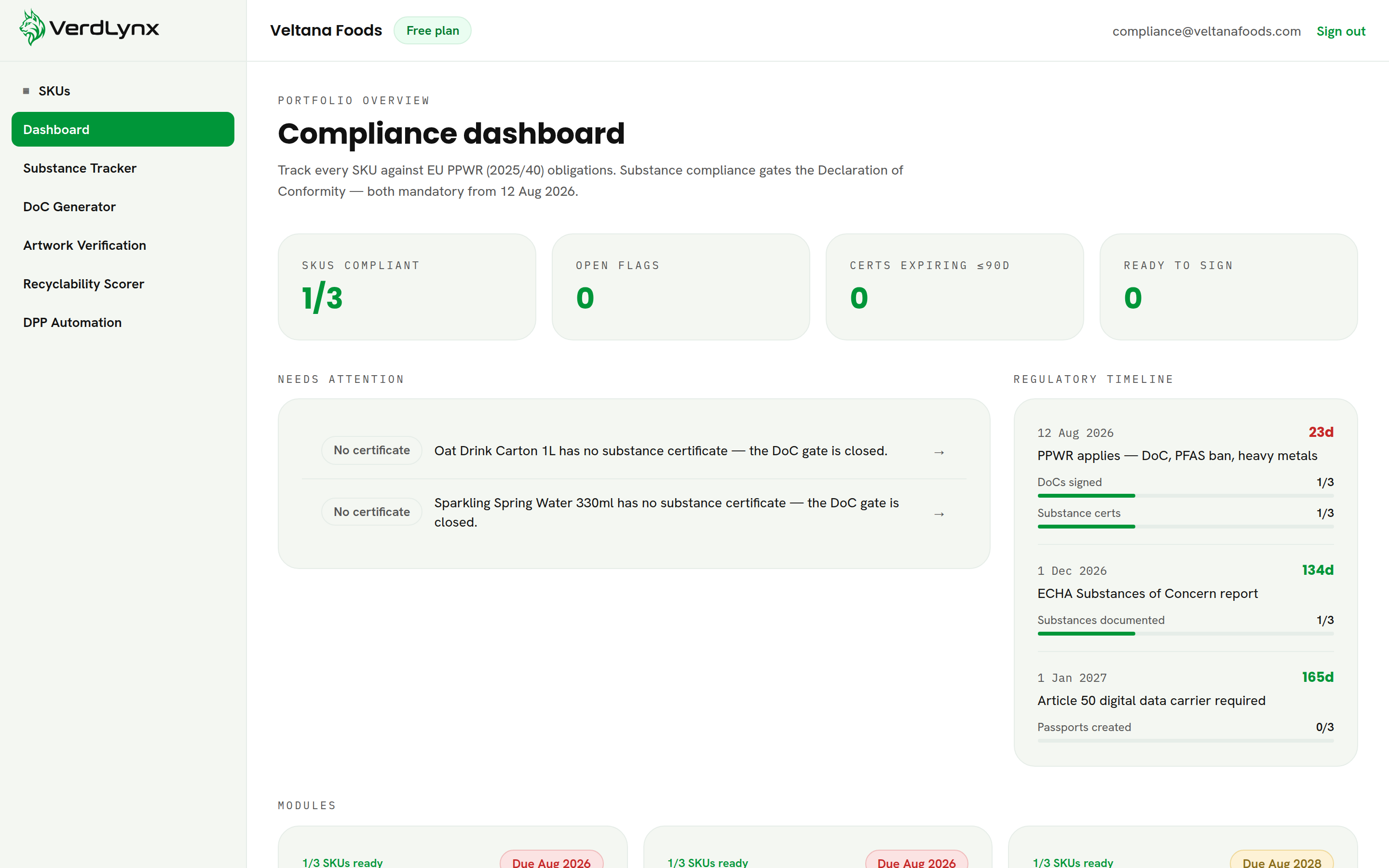Screen dimensions: 1389x868
Task: Open the Oat Drink Carton 1L attention message
Action: [661, 451]
